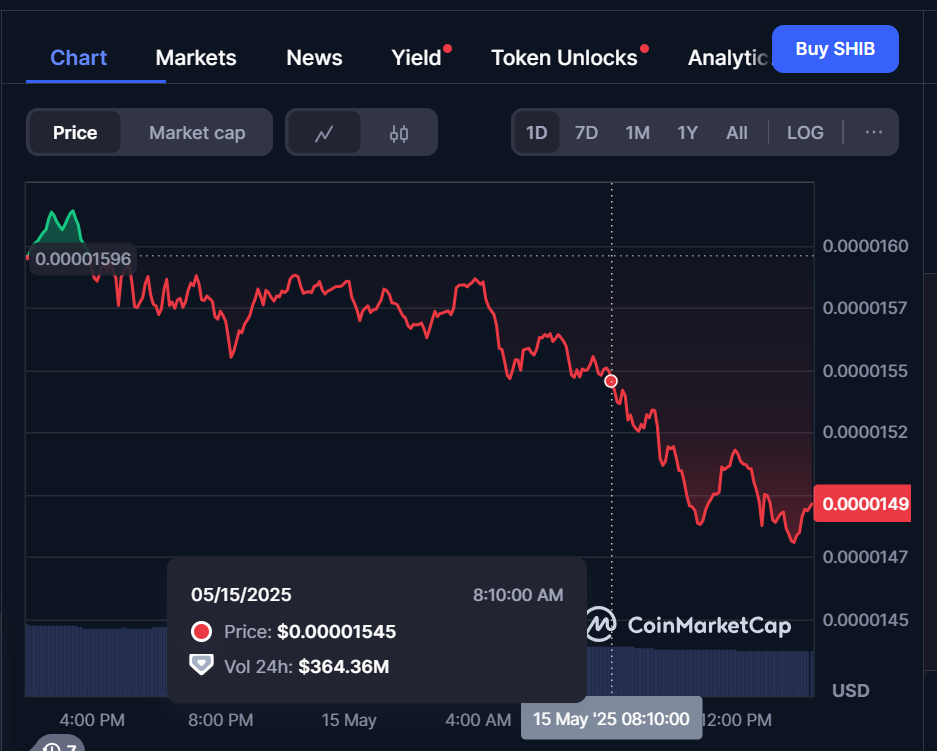937x751 pixels.
Task: Open the three-dots more options menu
Action: tap(874, 132)
